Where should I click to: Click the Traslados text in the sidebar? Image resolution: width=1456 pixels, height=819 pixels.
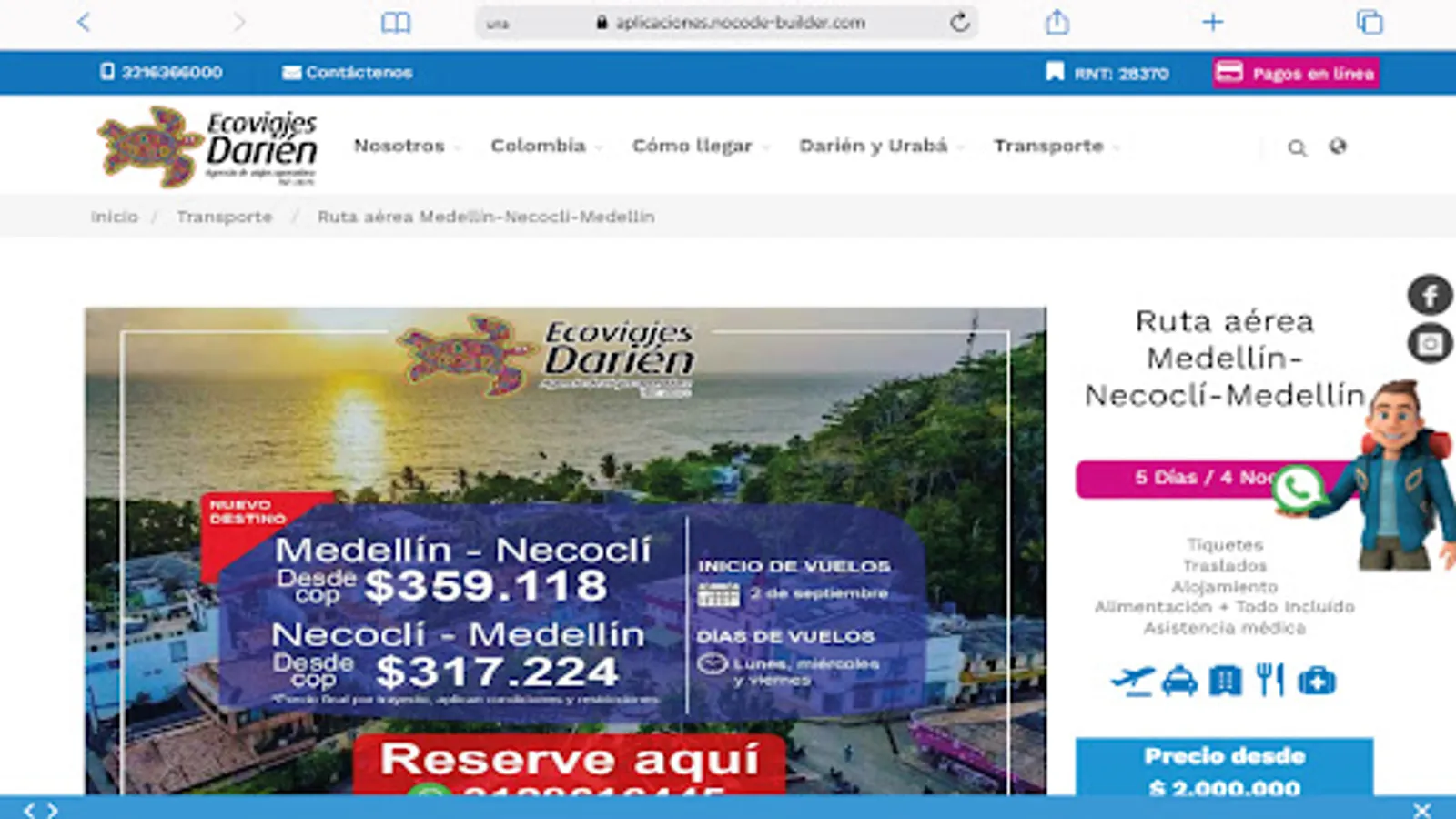1225,565
